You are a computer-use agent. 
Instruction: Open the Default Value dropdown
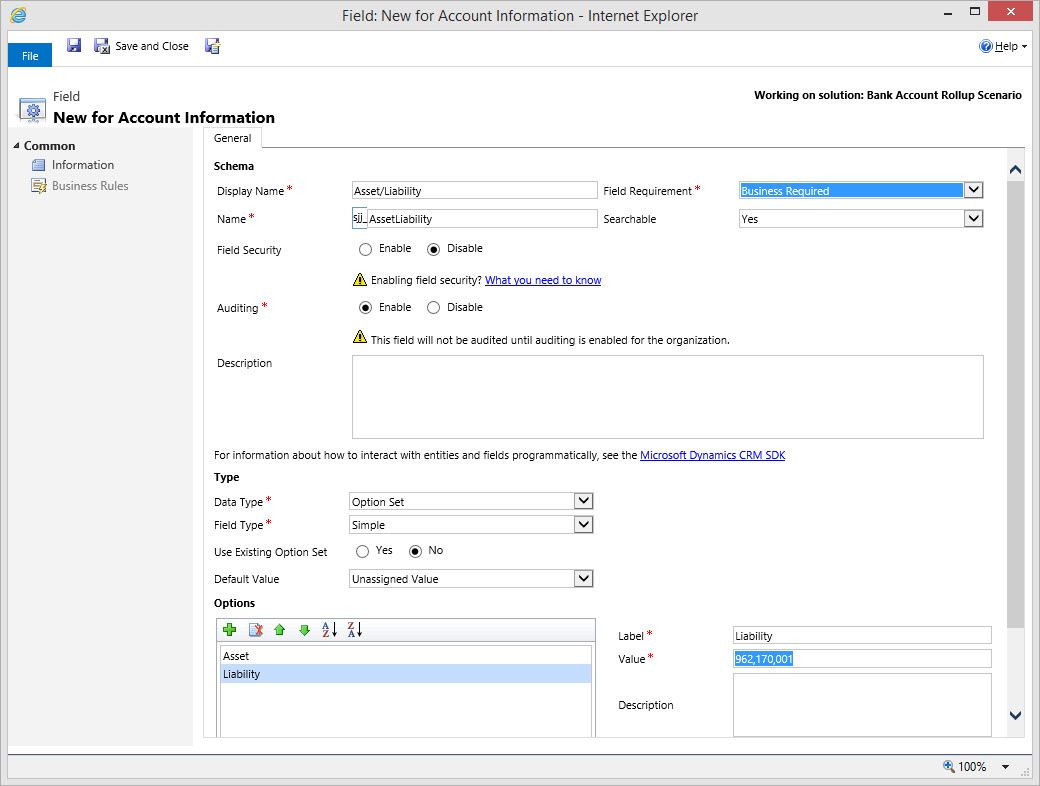(x=584, y=578)
